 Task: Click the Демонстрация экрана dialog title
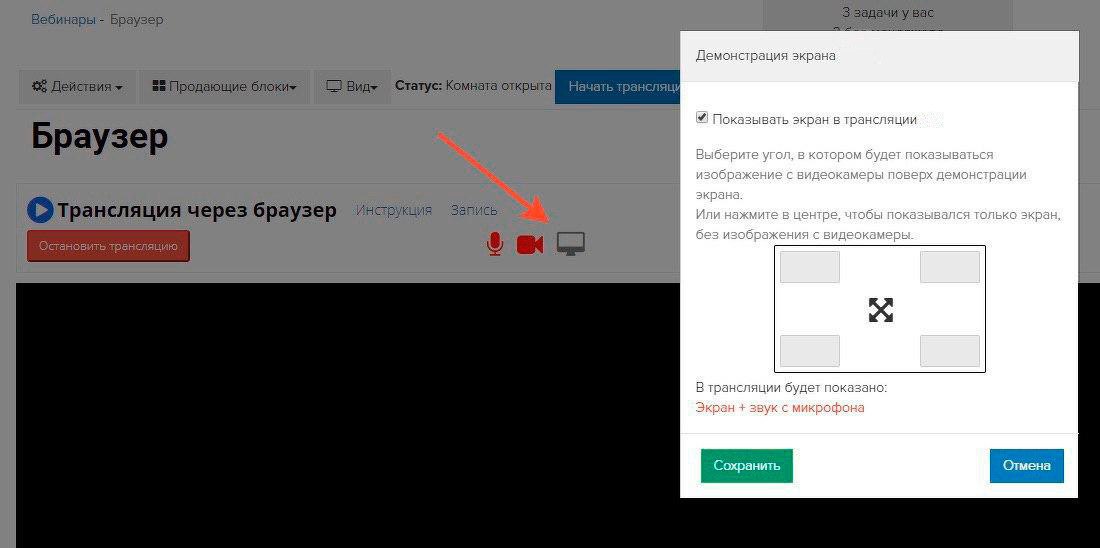(765, 56)
